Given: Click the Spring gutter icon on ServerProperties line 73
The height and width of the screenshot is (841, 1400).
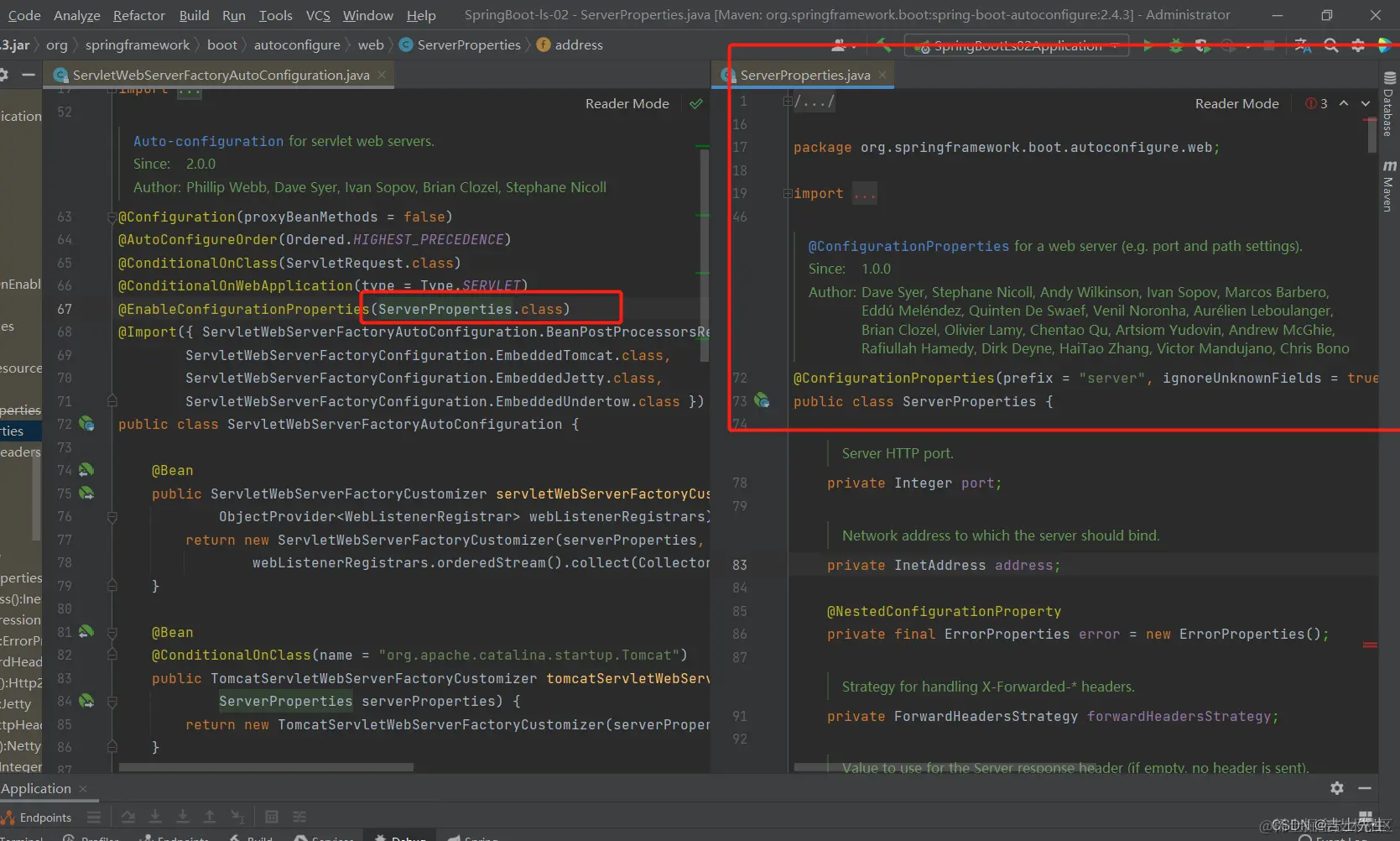Looking at the screenshot, I should pyautogui.click(x=762, y=400).
